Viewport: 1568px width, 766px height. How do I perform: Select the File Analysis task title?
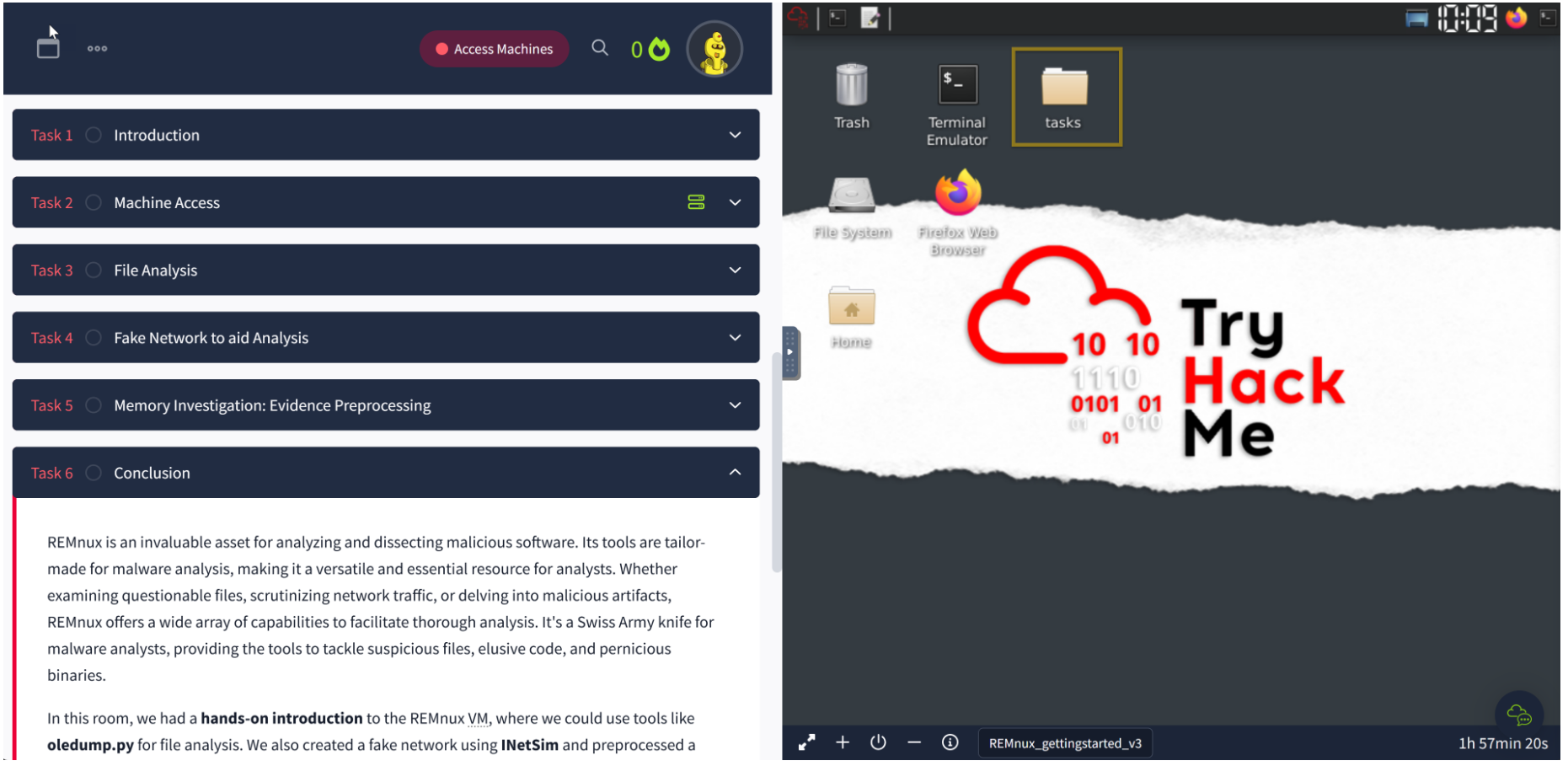(156, 270)
